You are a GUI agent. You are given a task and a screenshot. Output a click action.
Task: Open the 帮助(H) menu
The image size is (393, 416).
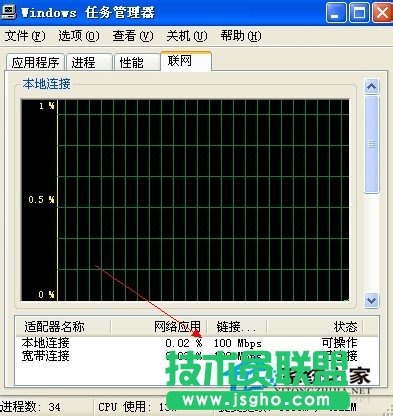pos(241,36)
